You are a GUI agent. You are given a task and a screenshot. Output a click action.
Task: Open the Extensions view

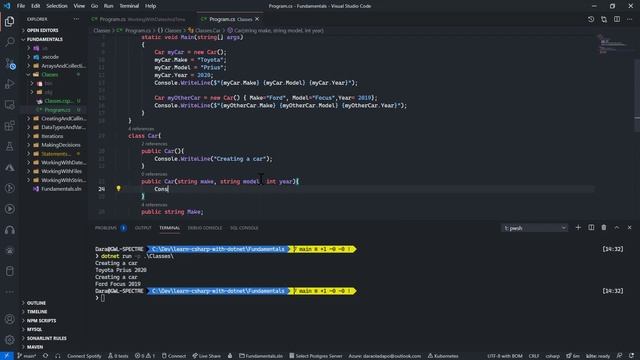9,126
